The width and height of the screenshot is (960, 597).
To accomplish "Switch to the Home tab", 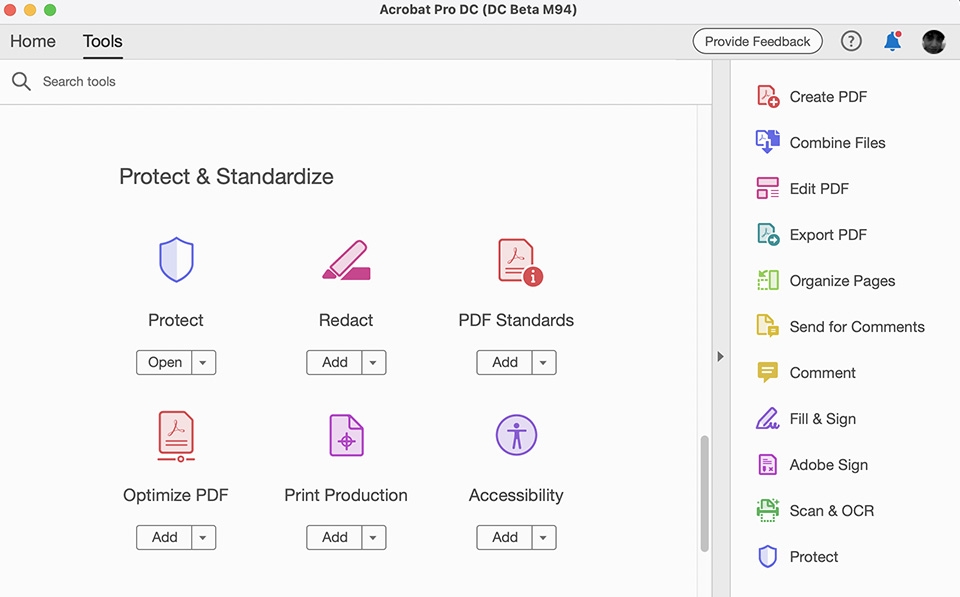I will pos(33,41).
